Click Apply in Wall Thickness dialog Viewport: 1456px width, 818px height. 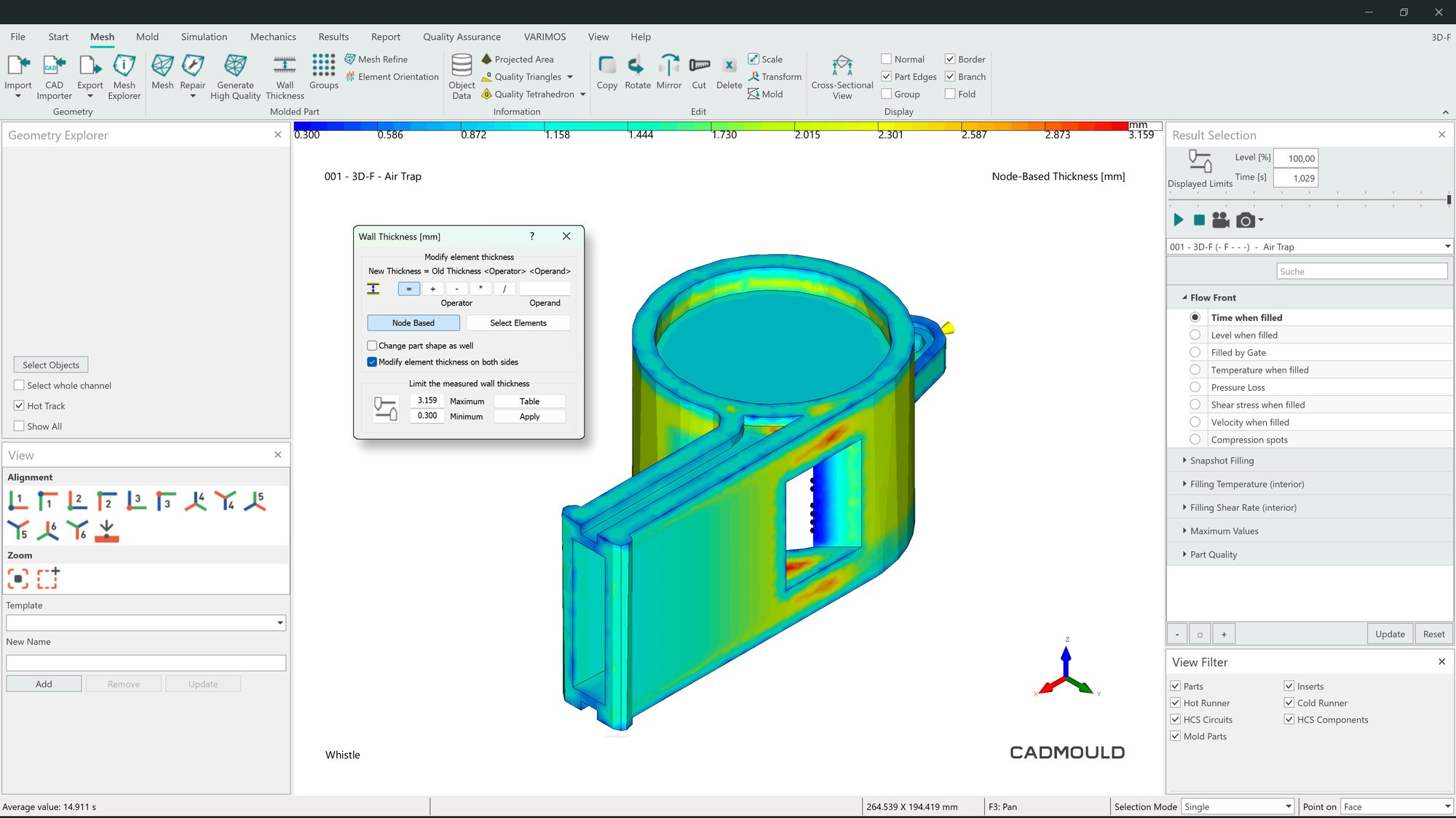point(529,417)
